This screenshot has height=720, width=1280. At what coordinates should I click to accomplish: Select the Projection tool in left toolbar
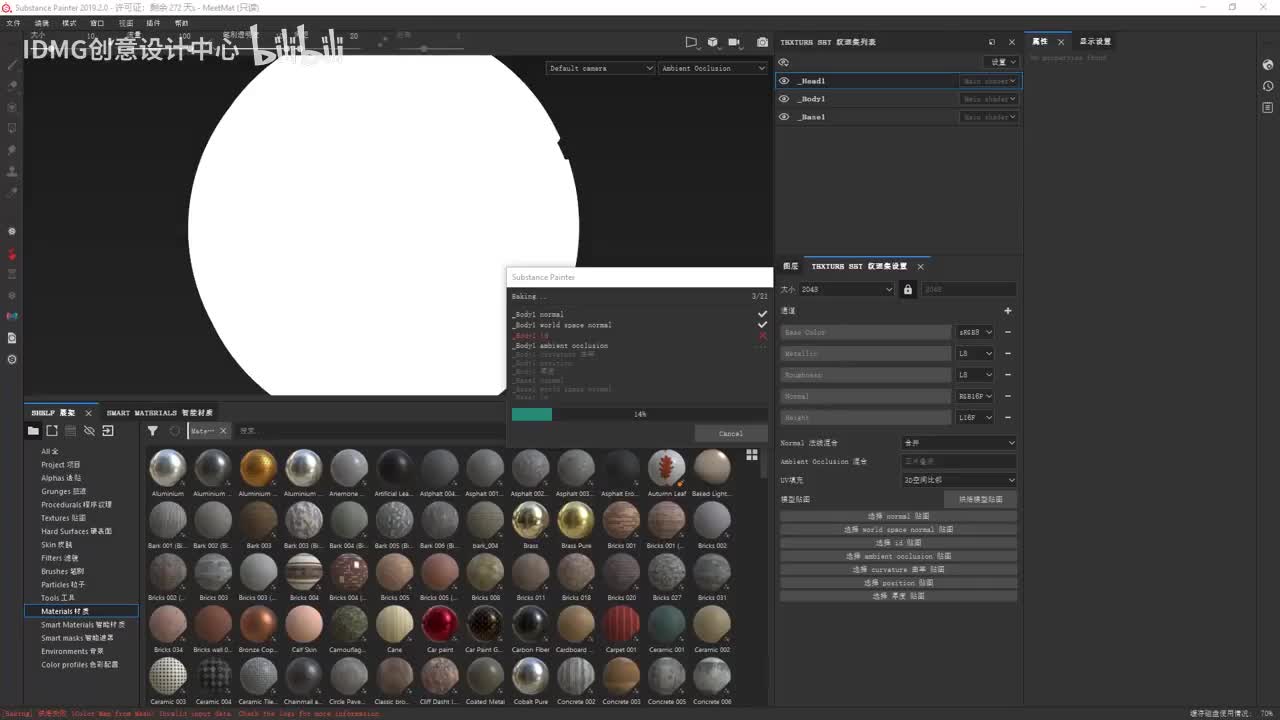[12, 107]
